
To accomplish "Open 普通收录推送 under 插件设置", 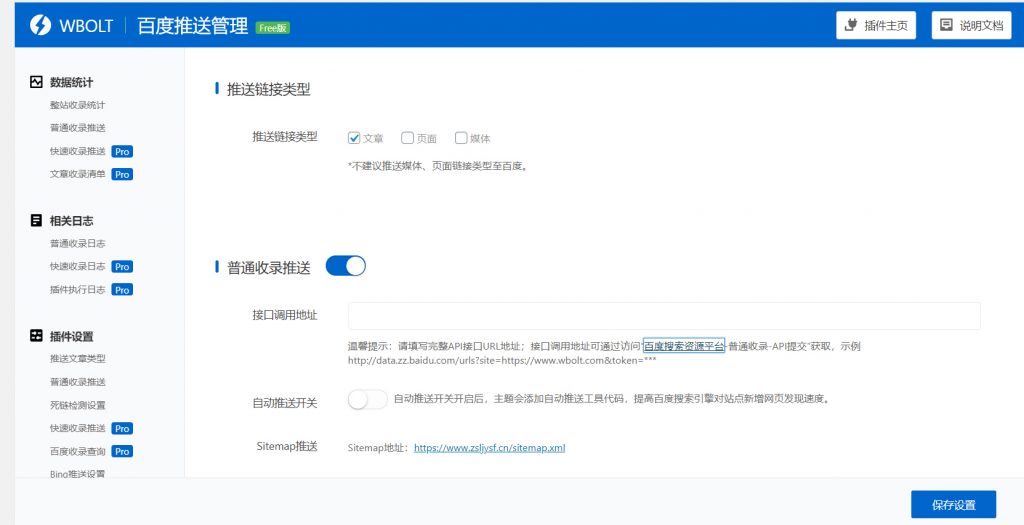I will 77,382.
